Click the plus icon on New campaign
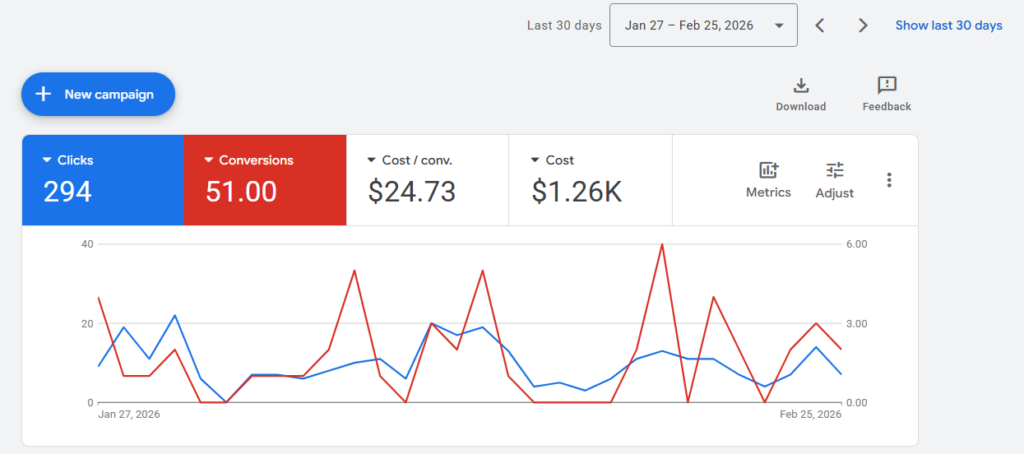Image resolution: width=1024 pixels, height=454 pixels. pyautogui.click(x=43, y=94)
